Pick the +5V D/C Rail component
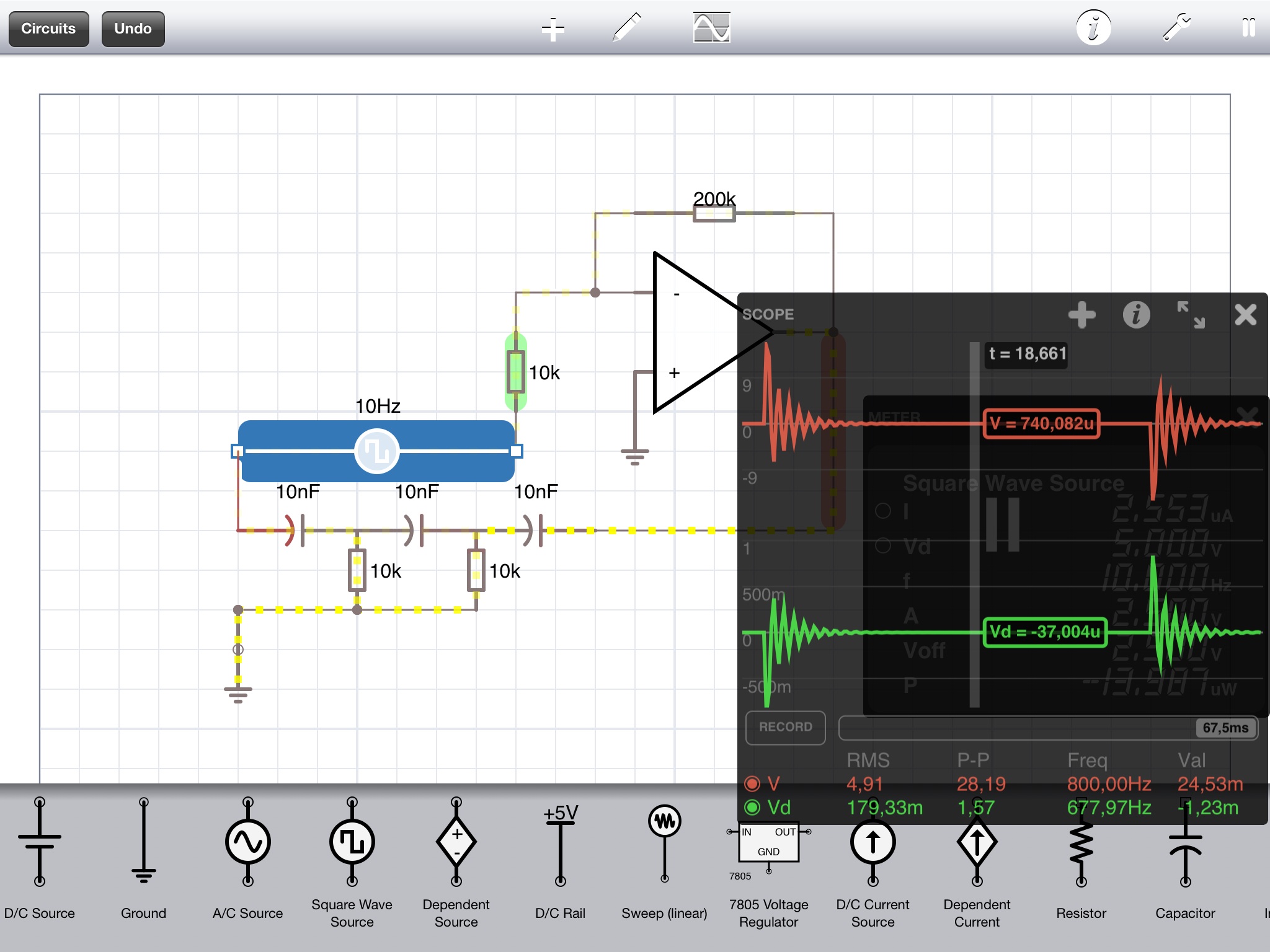This screenshot has height=952, width=1270. [560, 862]
